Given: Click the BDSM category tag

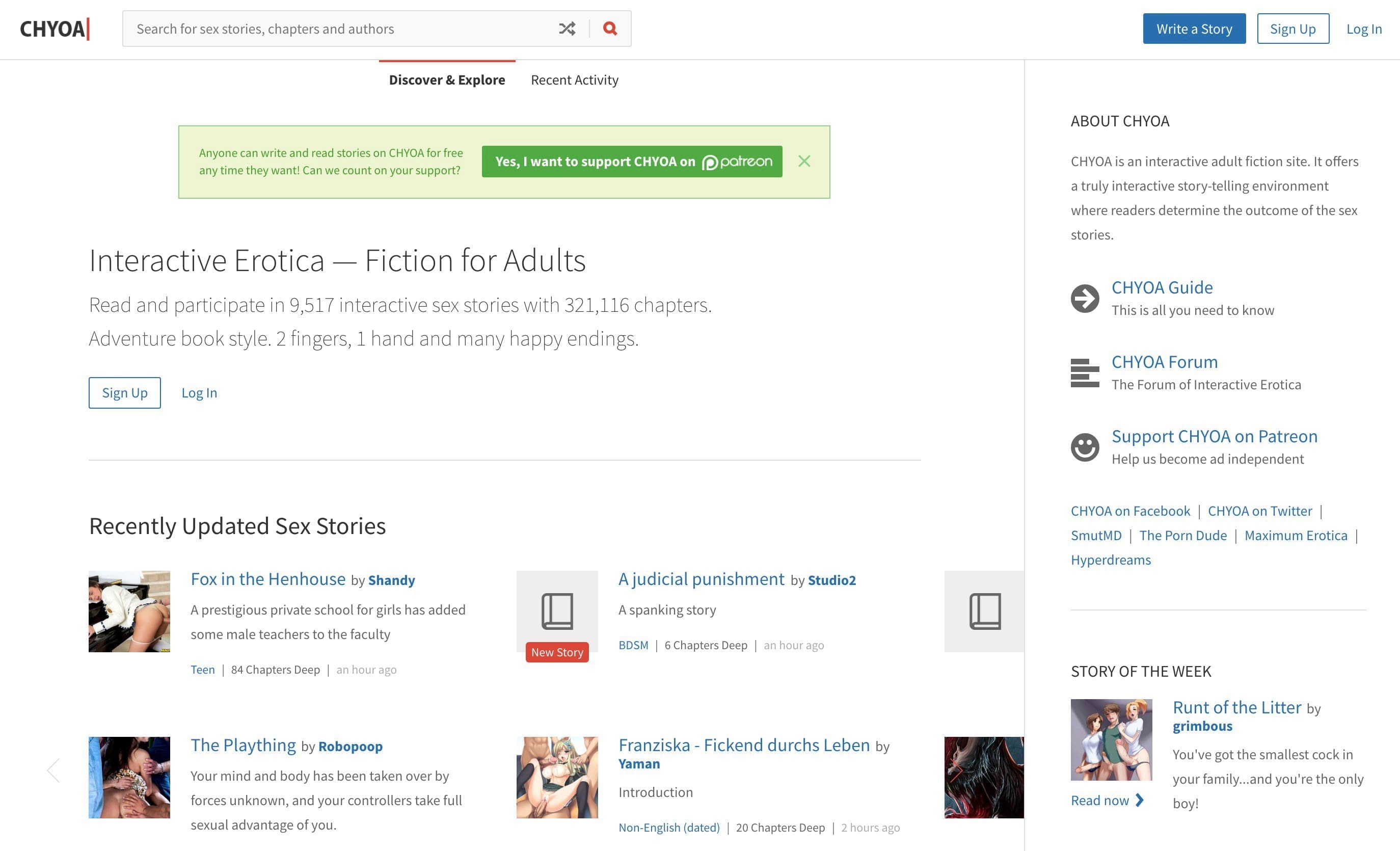Looking at the screenshot, I should (x=633, y=645).
